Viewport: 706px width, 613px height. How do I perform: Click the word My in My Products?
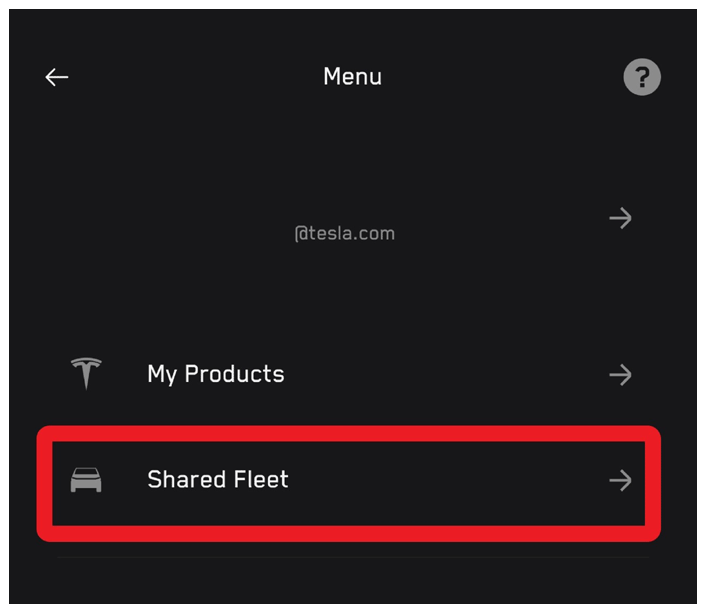(x=162, y=375)
